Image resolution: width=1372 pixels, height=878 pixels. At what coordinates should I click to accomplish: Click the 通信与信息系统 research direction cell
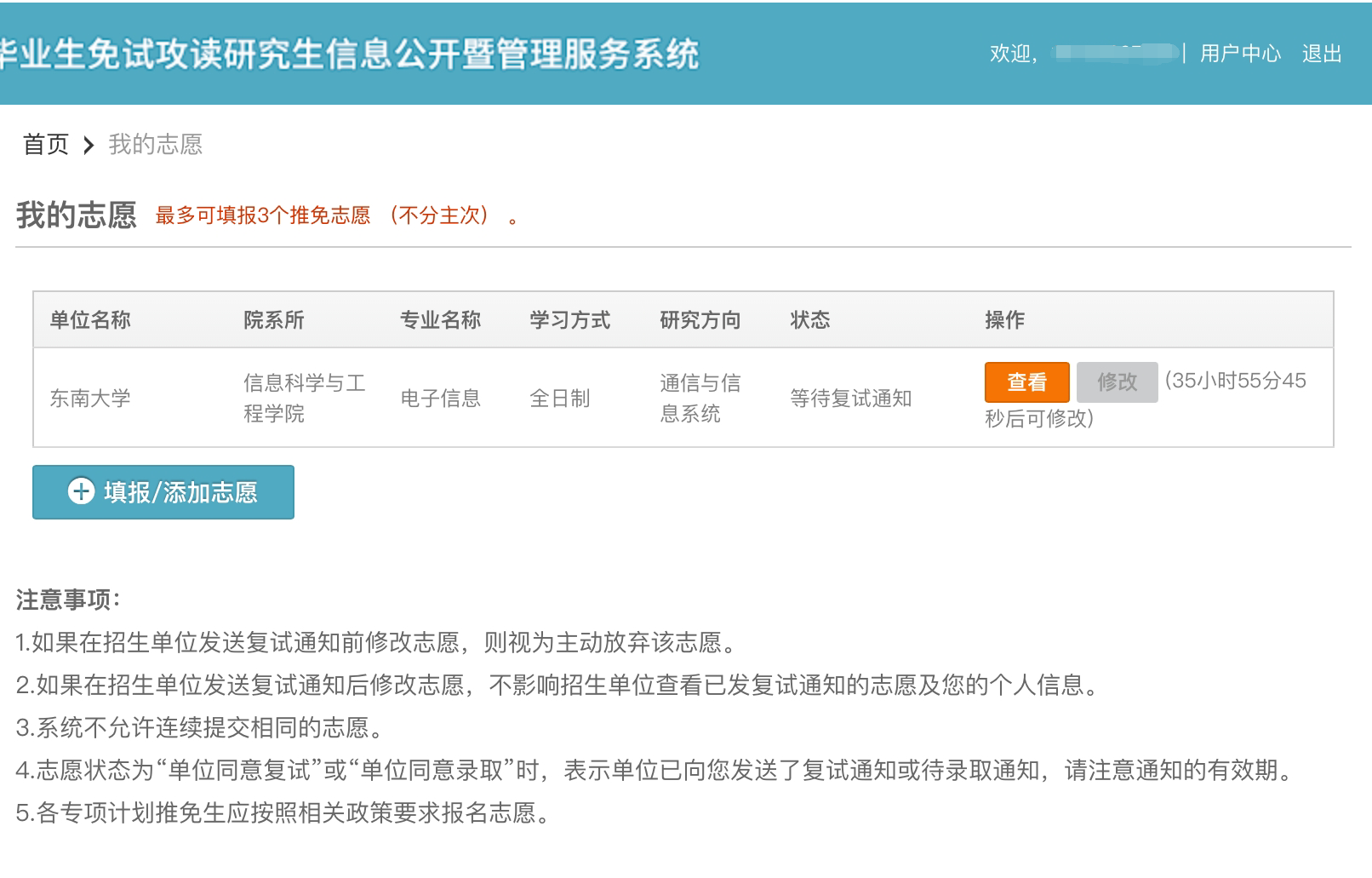pos(700,399)
